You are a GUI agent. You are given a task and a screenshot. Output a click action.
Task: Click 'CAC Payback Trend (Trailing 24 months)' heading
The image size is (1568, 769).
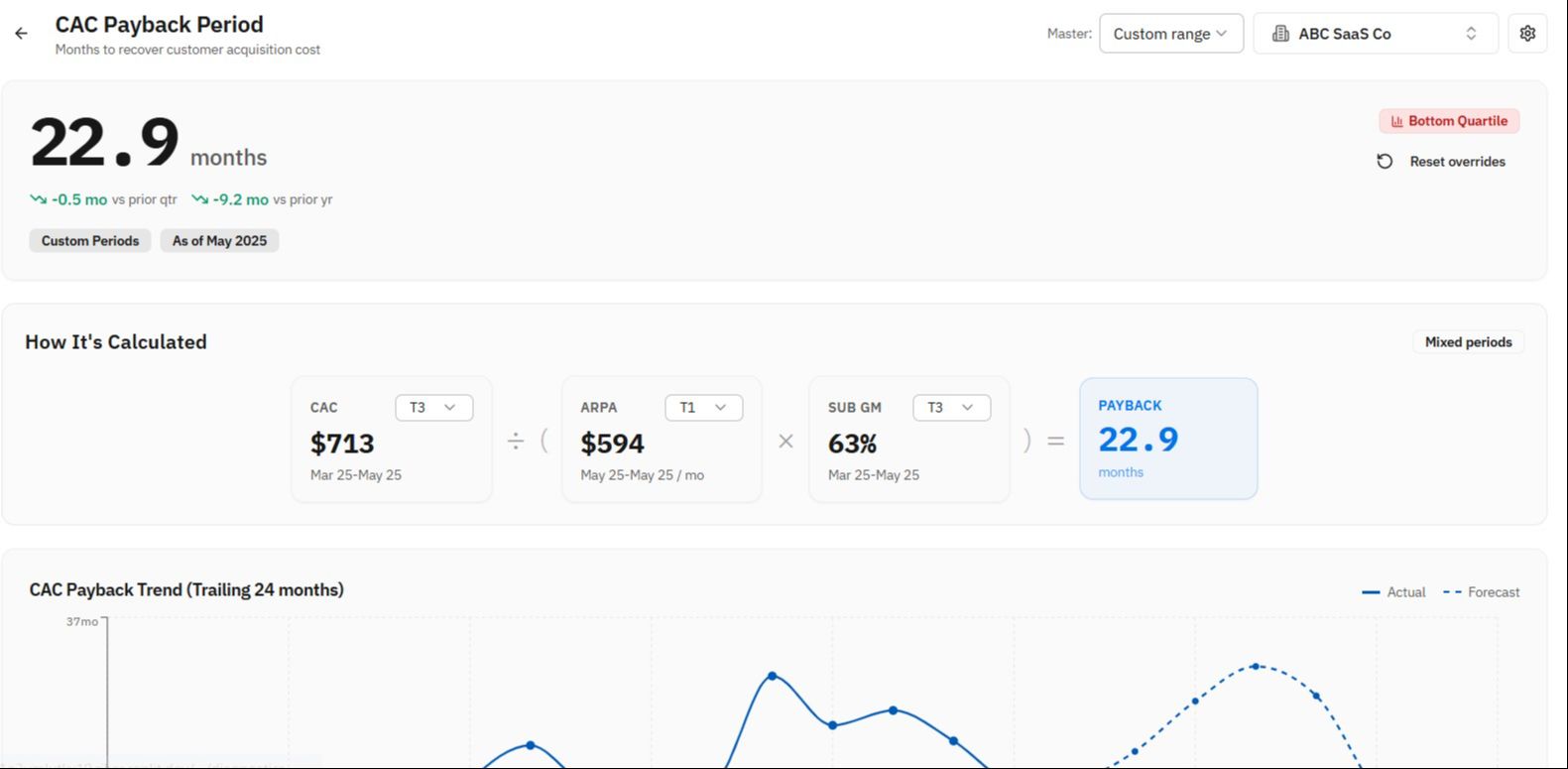tap(186, 590)
